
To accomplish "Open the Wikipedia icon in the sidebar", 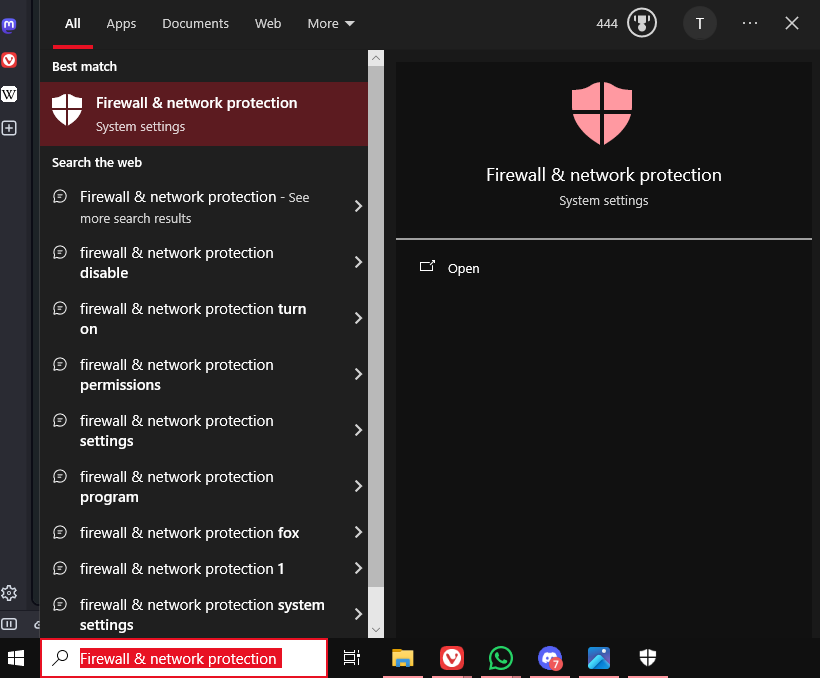I will pyautogui.click(x=10, y=94).
